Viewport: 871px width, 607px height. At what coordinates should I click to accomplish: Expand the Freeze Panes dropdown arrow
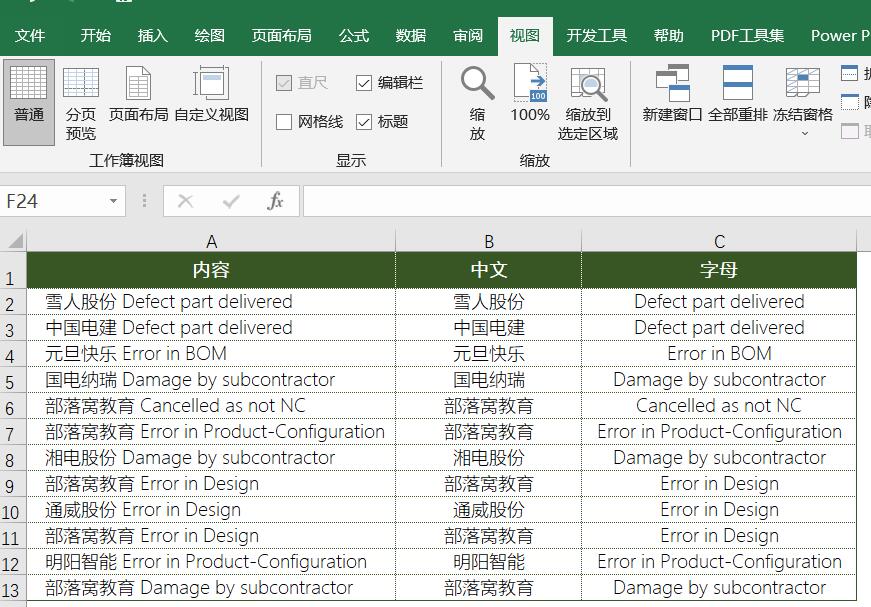(x=804, y=134)
